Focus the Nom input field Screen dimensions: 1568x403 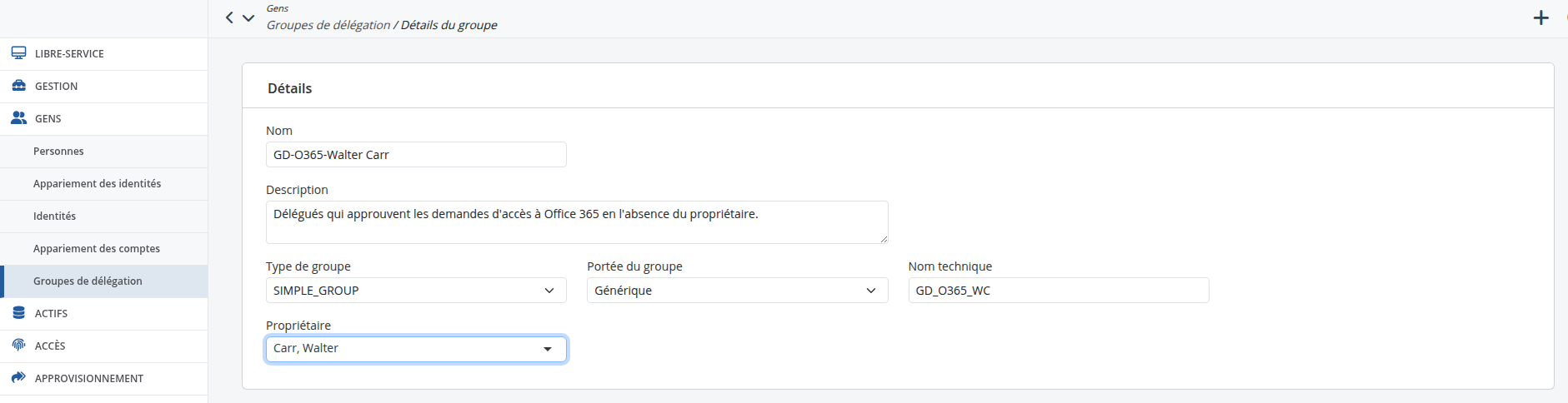416,154
